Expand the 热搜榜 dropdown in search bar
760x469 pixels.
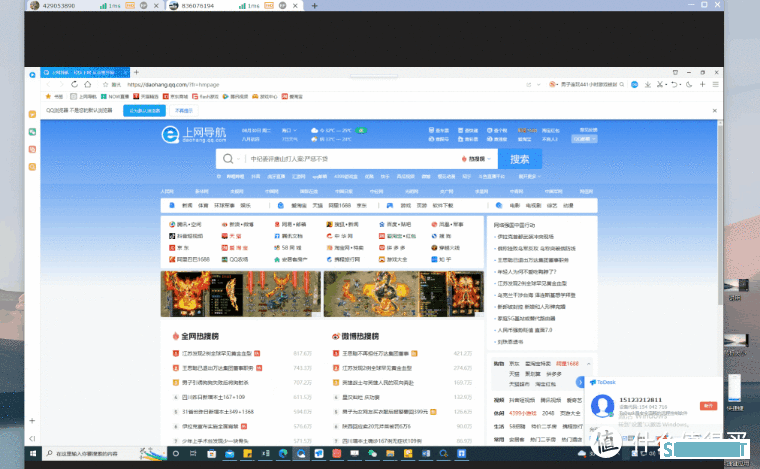476,159
